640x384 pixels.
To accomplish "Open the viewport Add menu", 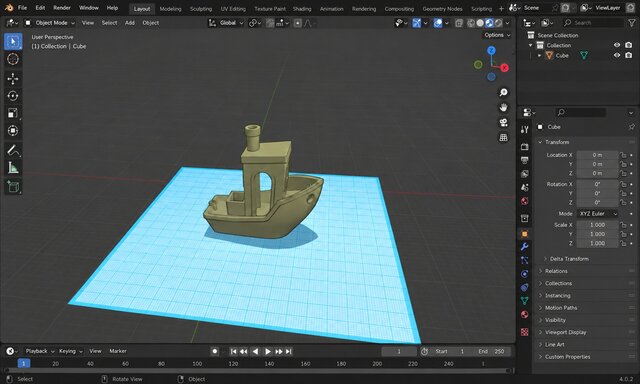I will (x=130, y=23).
